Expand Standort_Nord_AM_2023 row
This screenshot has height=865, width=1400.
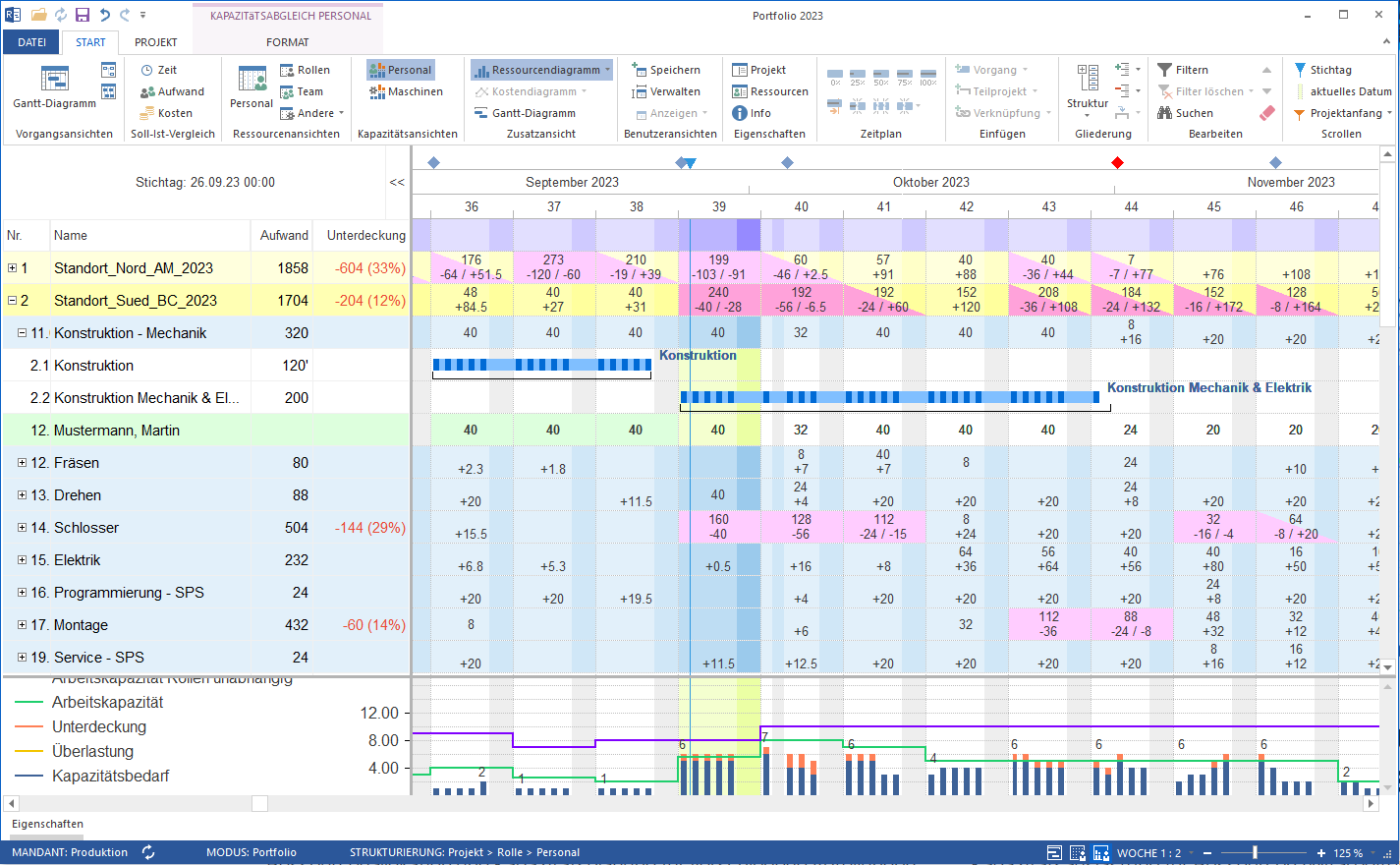[x=12, y=267]
